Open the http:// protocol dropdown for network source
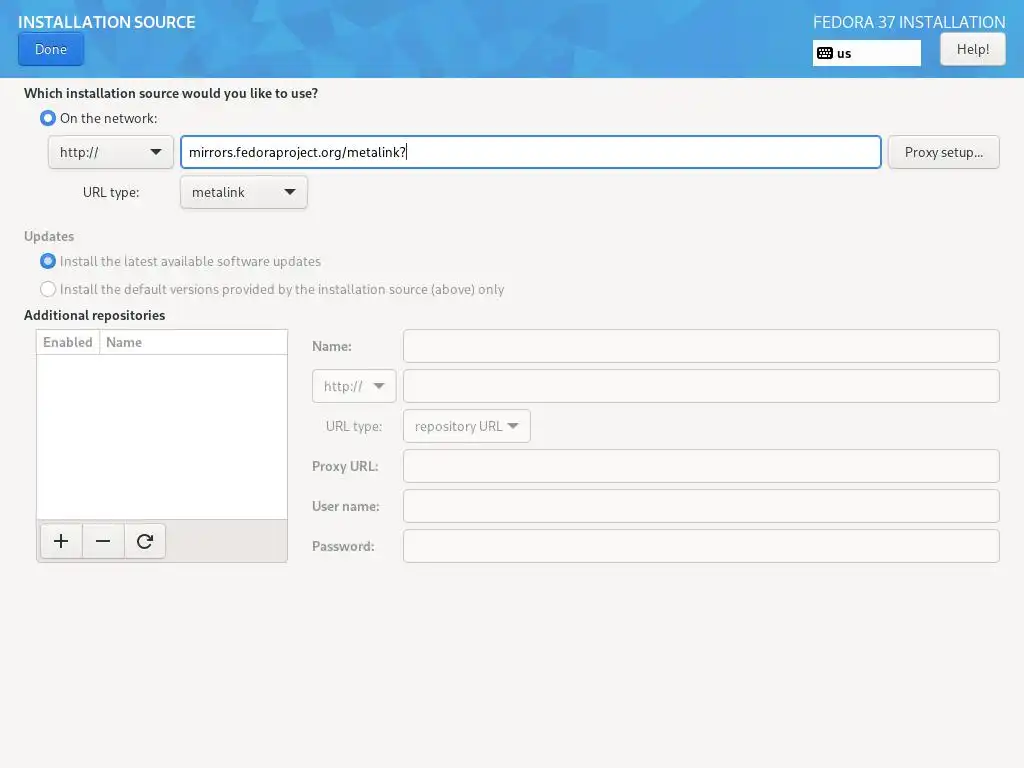1024x768 pixels. coord(110,152)
